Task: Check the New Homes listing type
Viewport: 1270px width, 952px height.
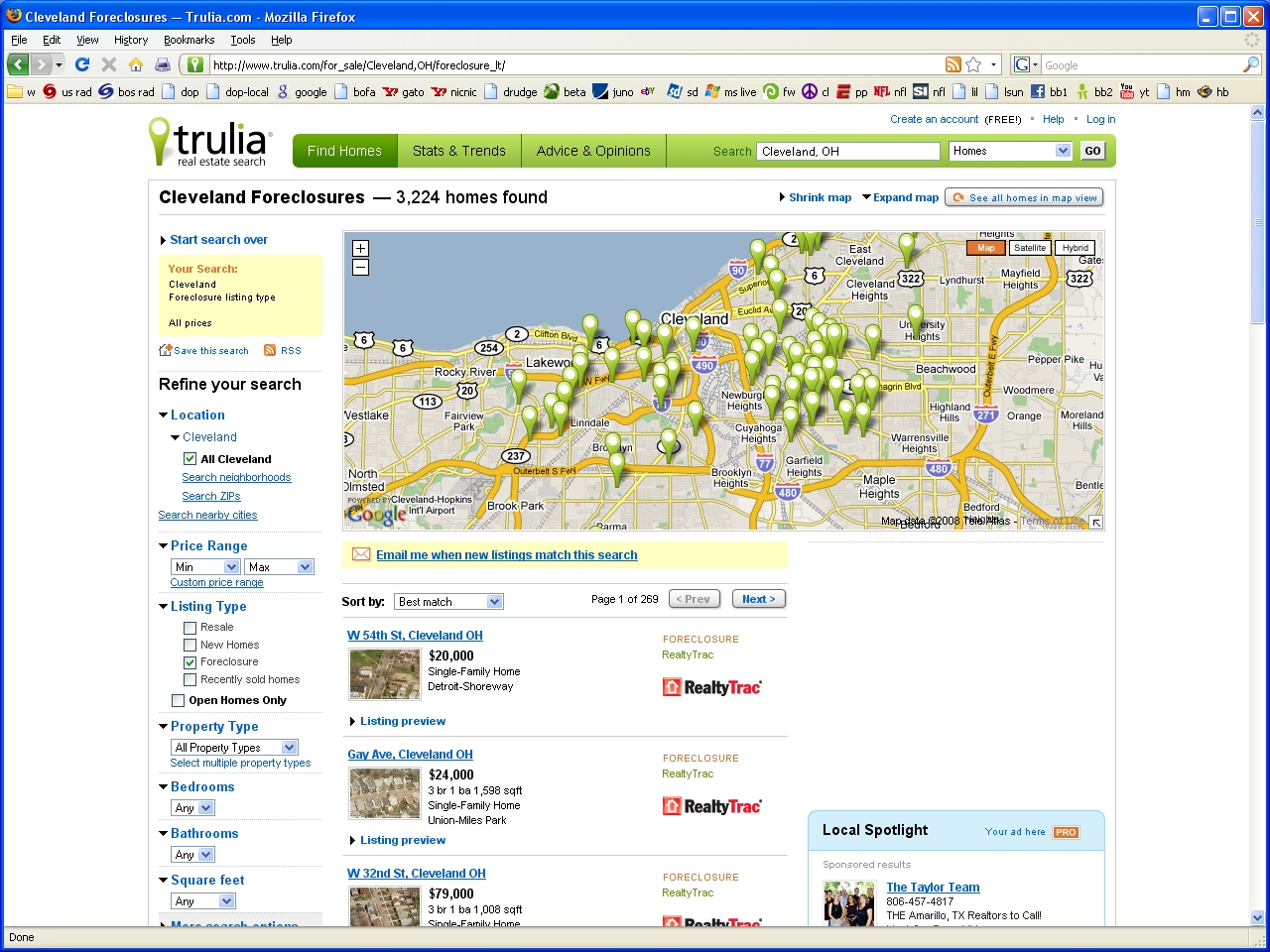Action: 190,646
